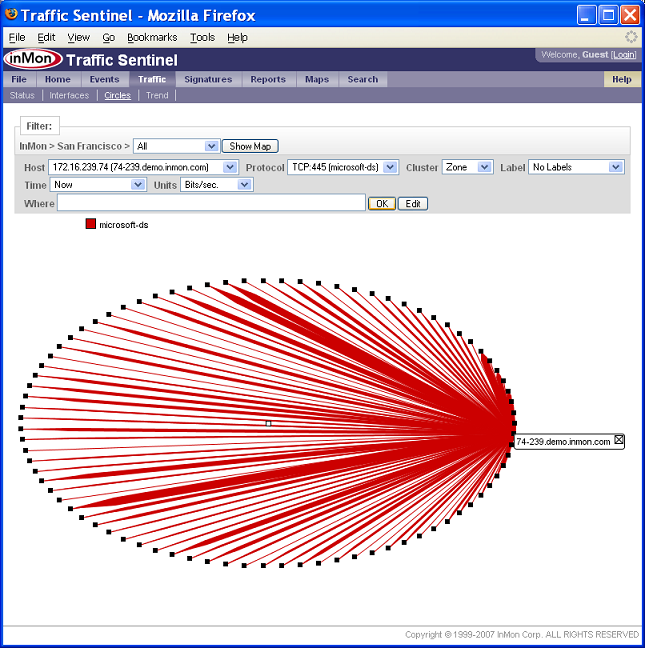This screenshot has width=645, height=648.
Task: Expand the Label No Labels dropdown
Action: 576,167
